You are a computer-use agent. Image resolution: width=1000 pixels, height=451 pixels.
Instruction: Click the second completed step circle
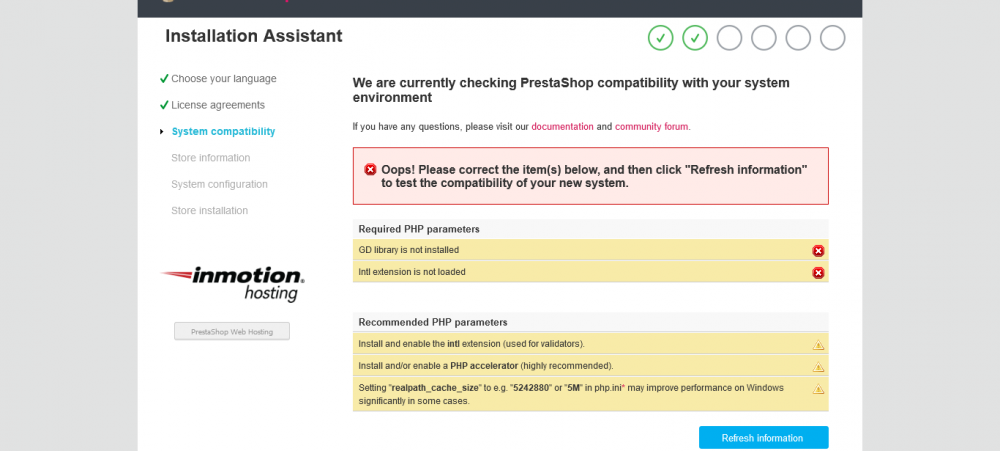pos(695,38)
